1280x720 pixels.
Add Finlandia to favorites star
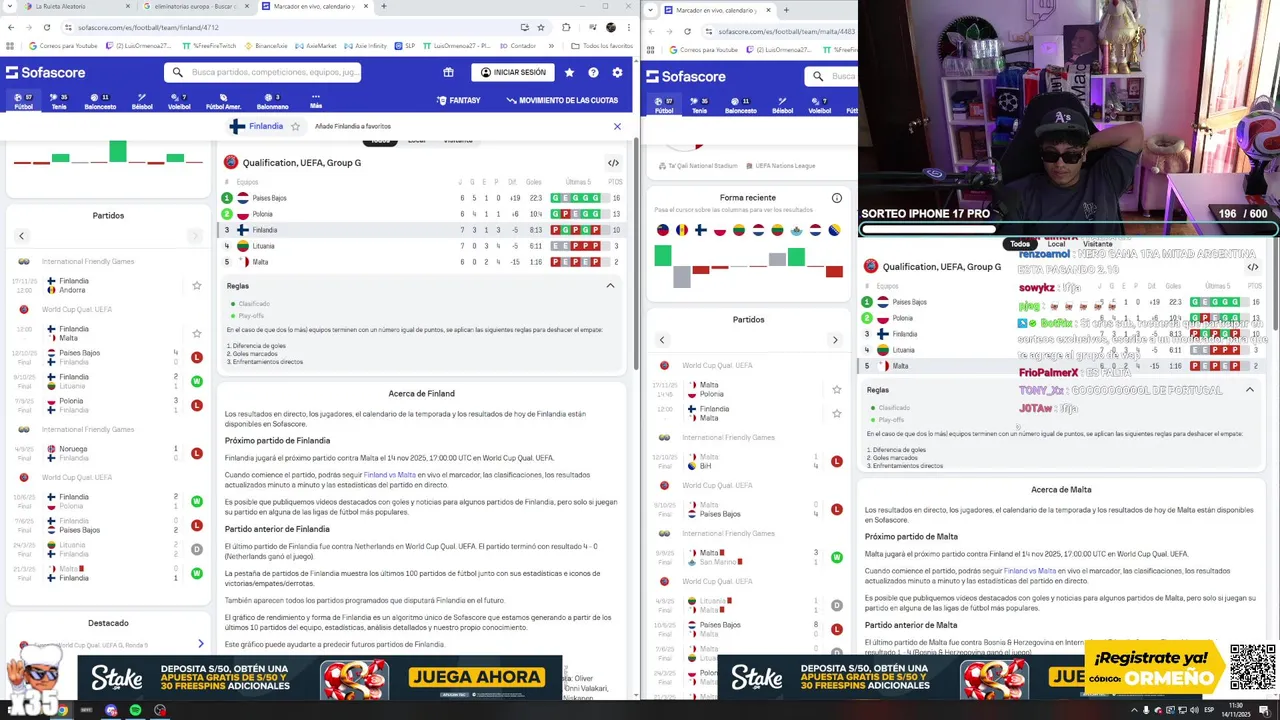[x=295, y=126]
